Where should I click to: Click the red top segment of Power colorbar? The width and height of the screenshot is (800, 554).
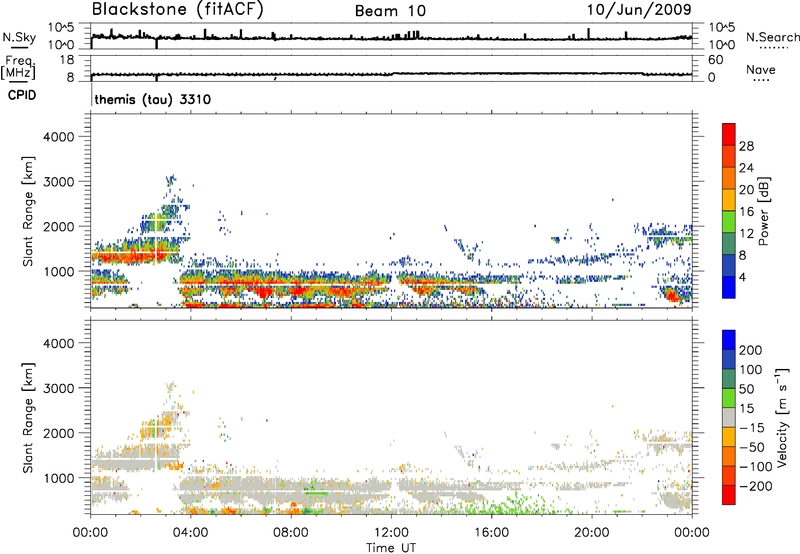point(729,134)
